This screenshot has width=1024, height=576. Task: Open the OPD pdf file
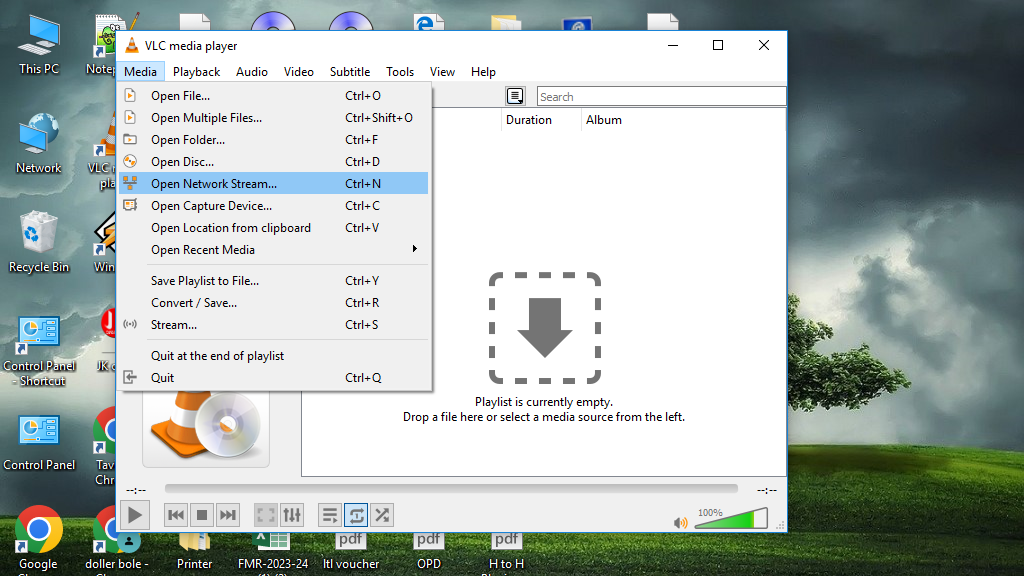tap(428, 552)
